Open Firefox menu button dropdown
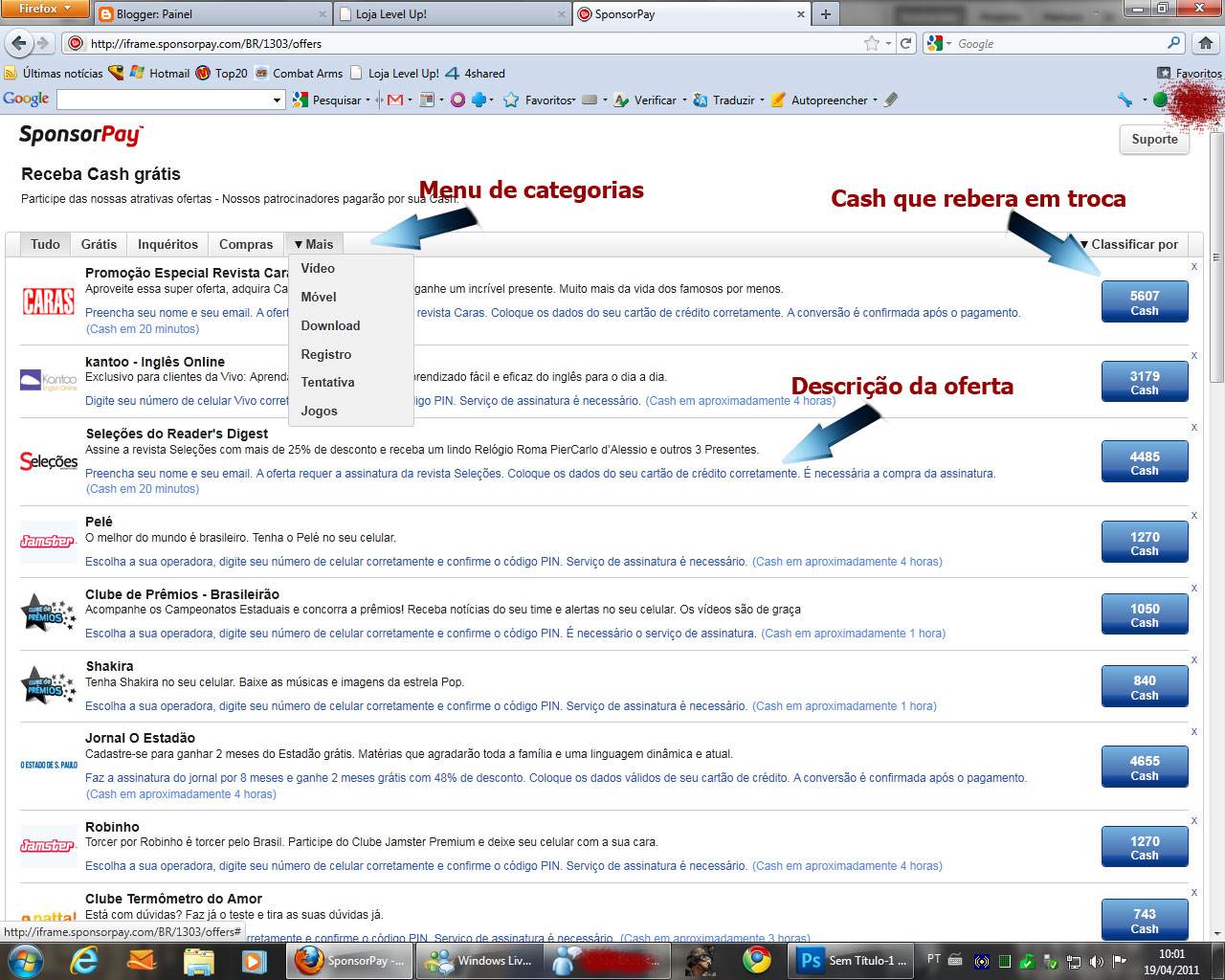Viewport: 1225px width, 980px height. 45,9
